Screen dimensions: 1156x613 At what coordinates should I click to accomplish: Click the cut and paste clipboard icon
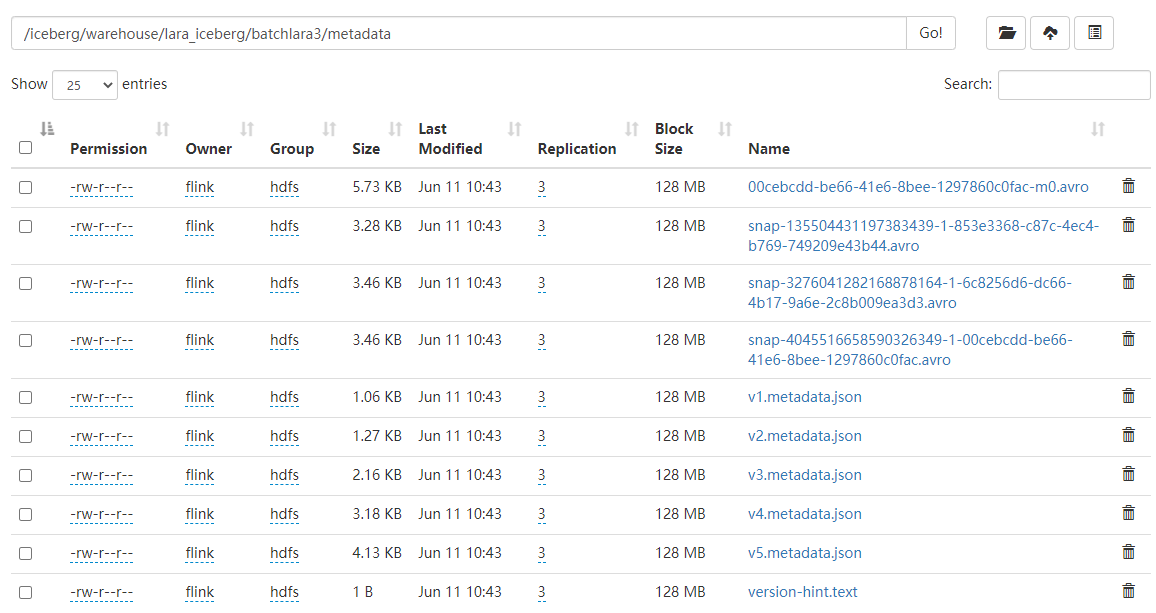click(x=1093, y=32)
